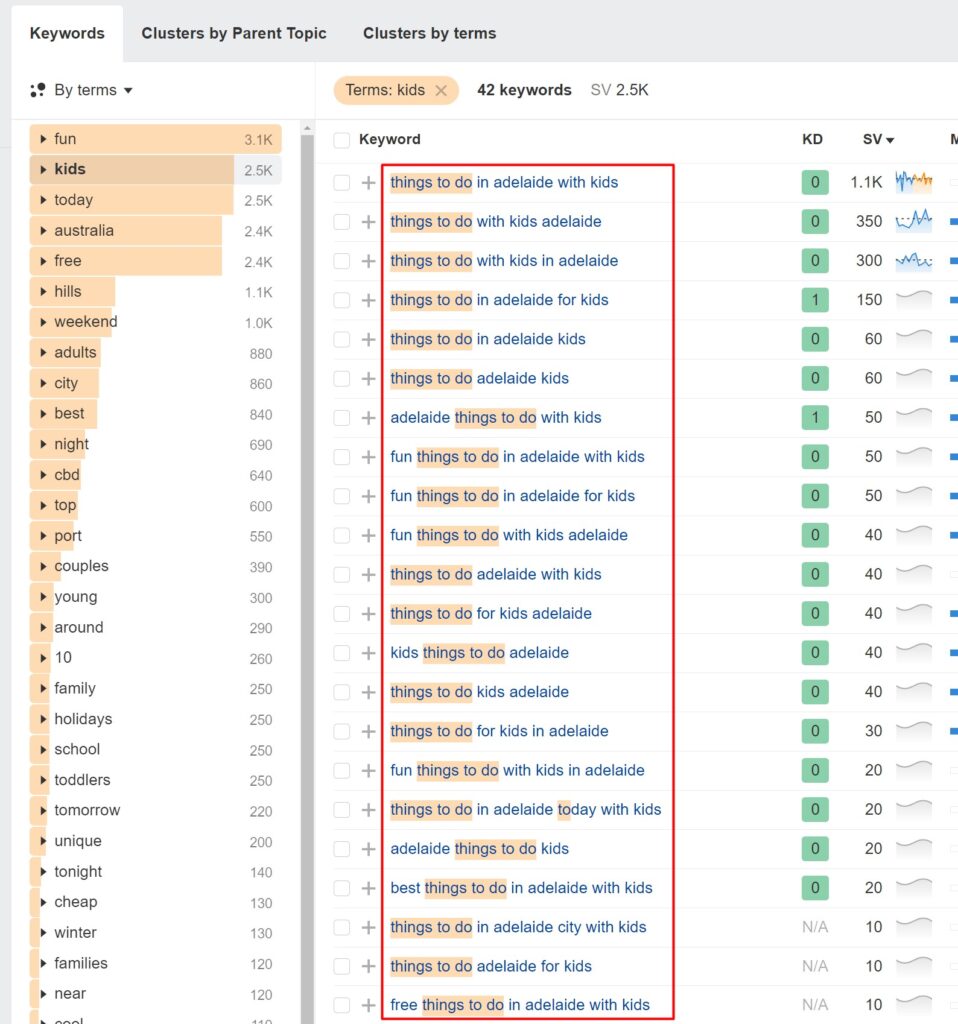The height and width of the screenshot is (1024, 958).
Task: Open the 'By terms' grouping dropdown
Action: (82, 90)
